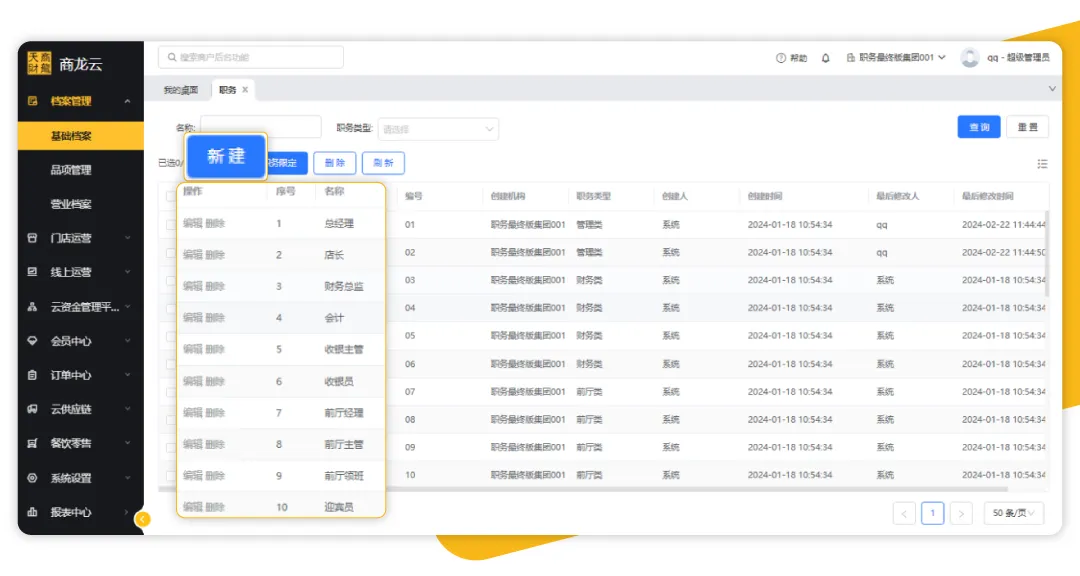
Task: Focus the top search input field
Action: tap(251, 57)
